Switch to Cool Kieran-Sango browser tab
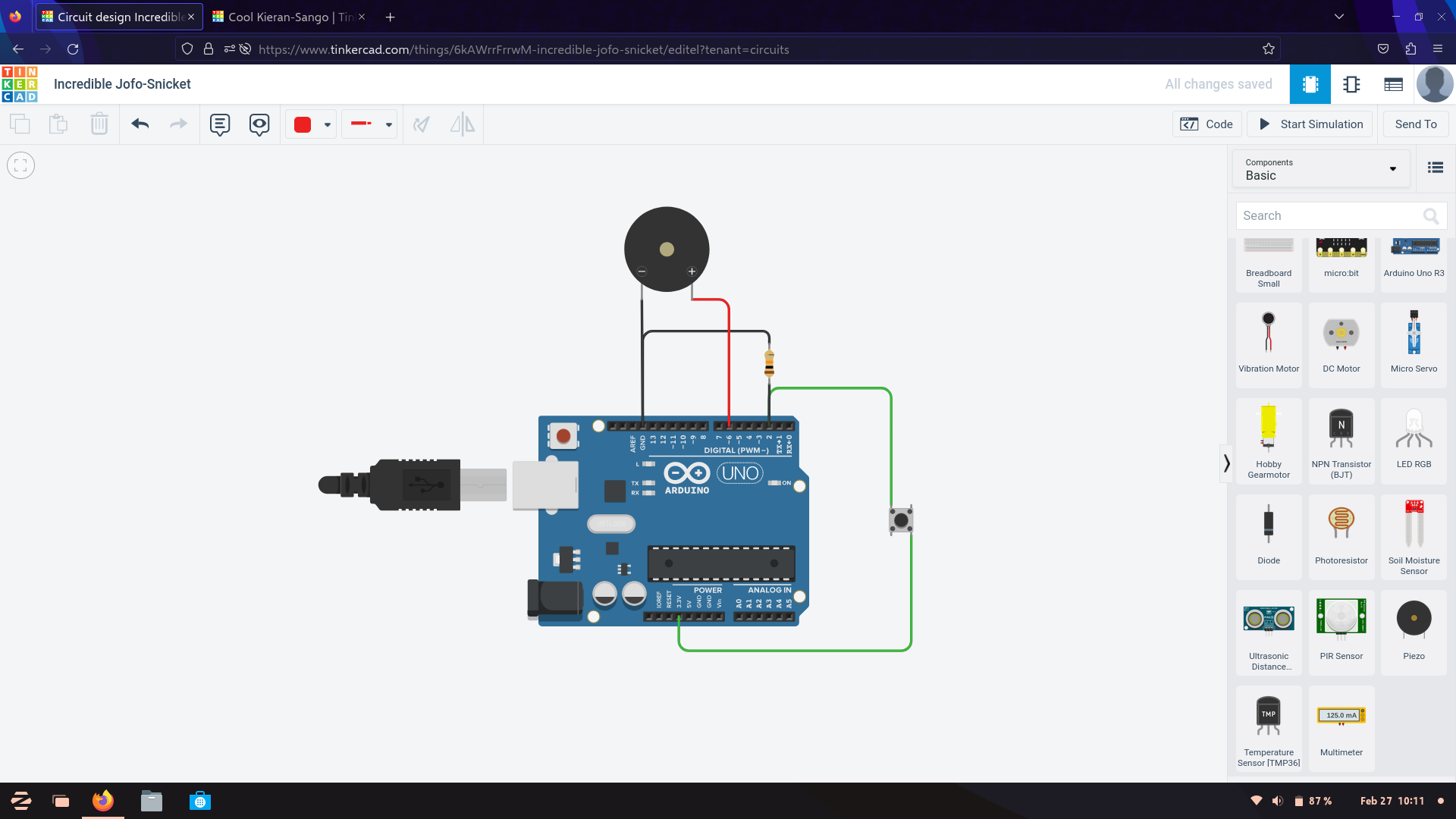 [x=289, y=17]
